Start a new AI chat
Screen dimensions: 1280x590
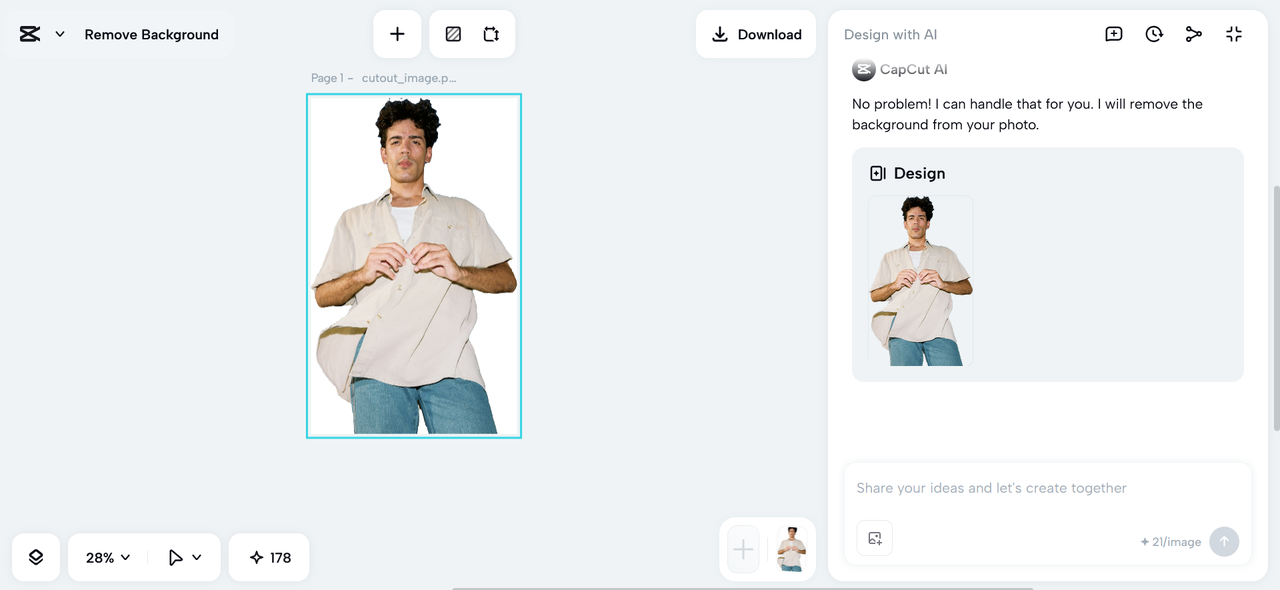[x=1114, y=34]
